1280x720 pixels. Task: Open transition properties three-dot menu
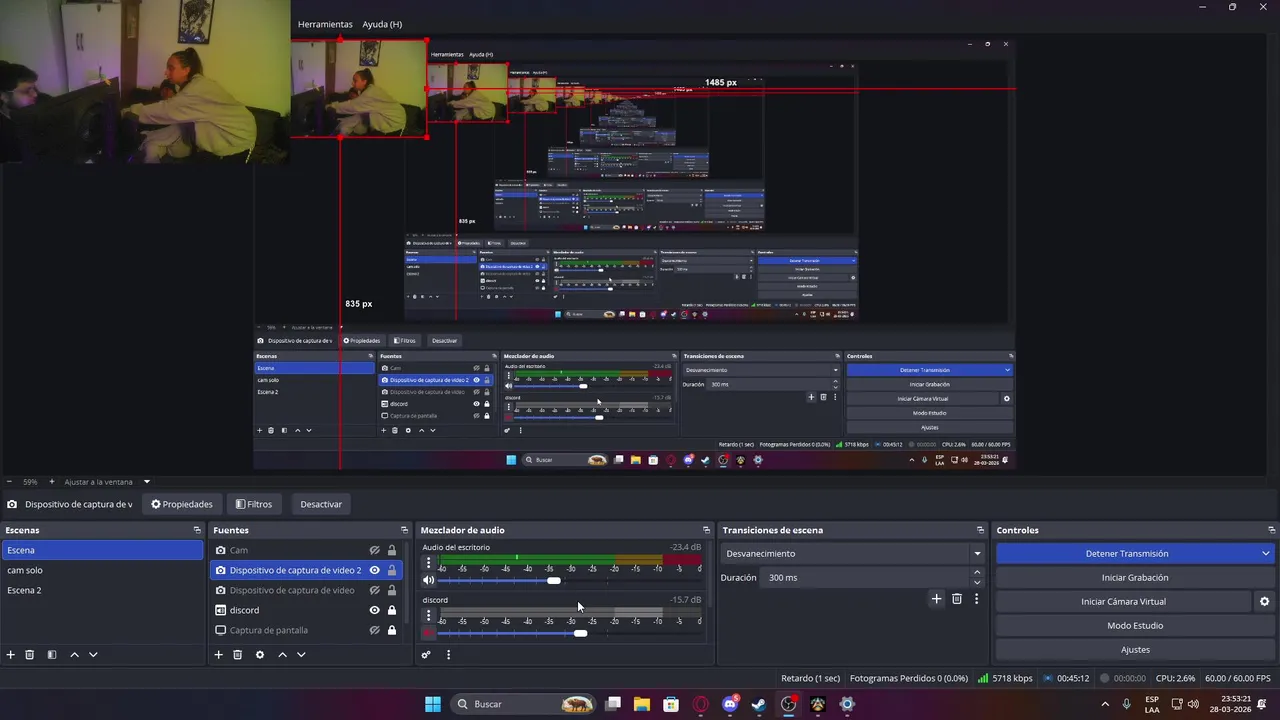click(x=976, y=599)
